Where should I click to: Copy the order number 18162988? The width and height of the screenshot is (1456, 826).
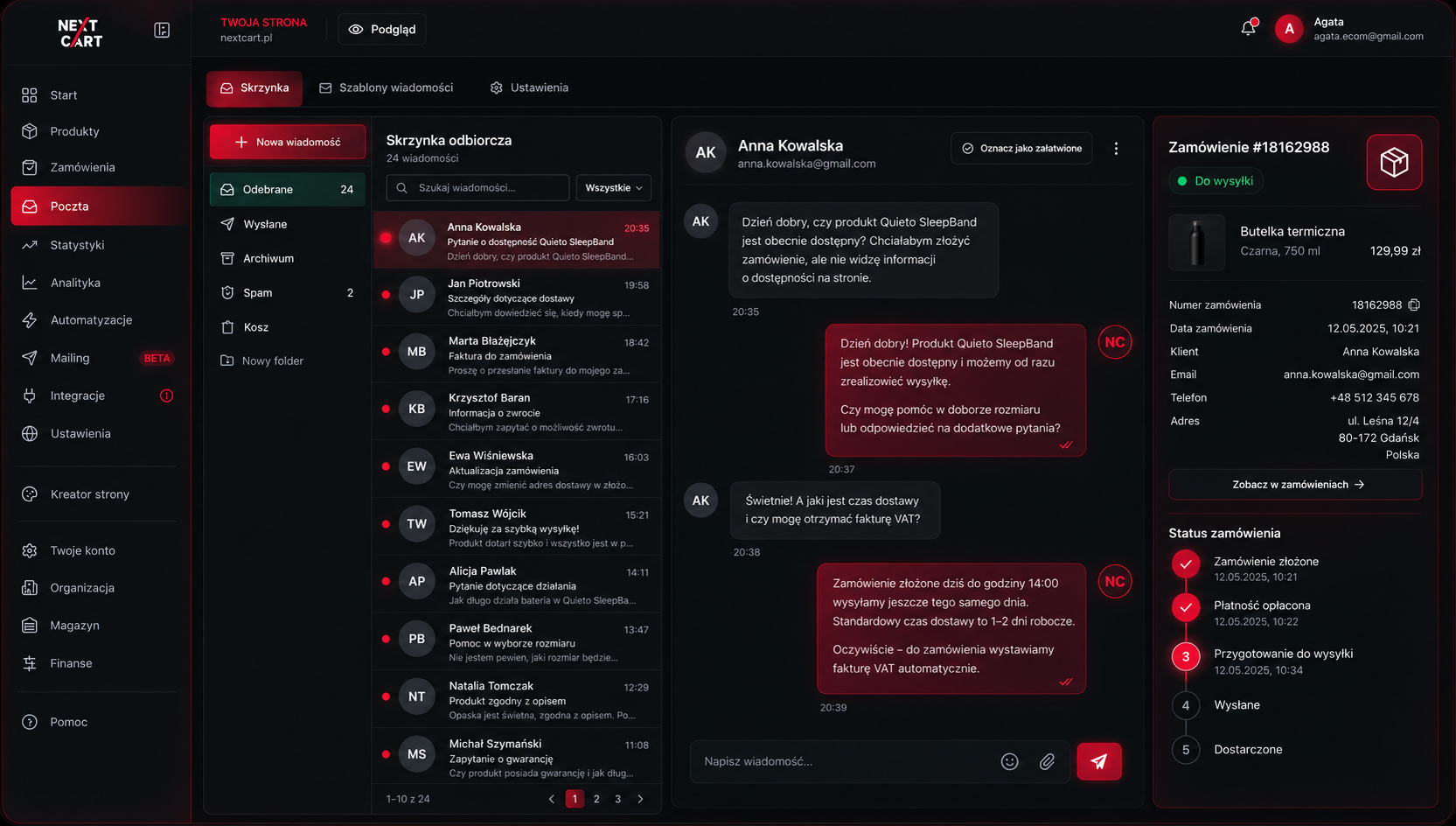(1414, 305)
